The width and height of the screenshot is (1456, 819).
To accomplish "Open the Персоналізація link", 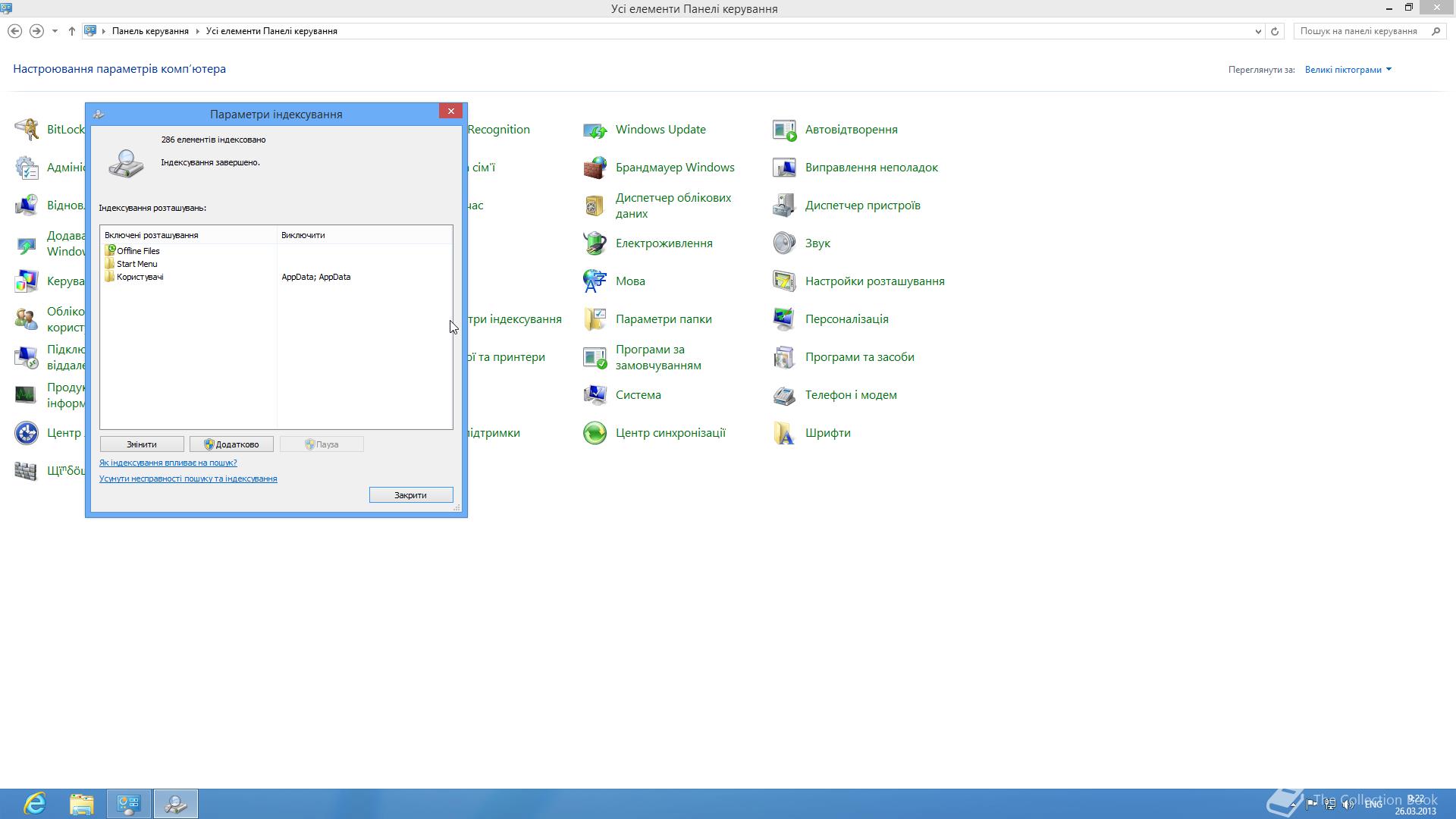I will [846, 319].
